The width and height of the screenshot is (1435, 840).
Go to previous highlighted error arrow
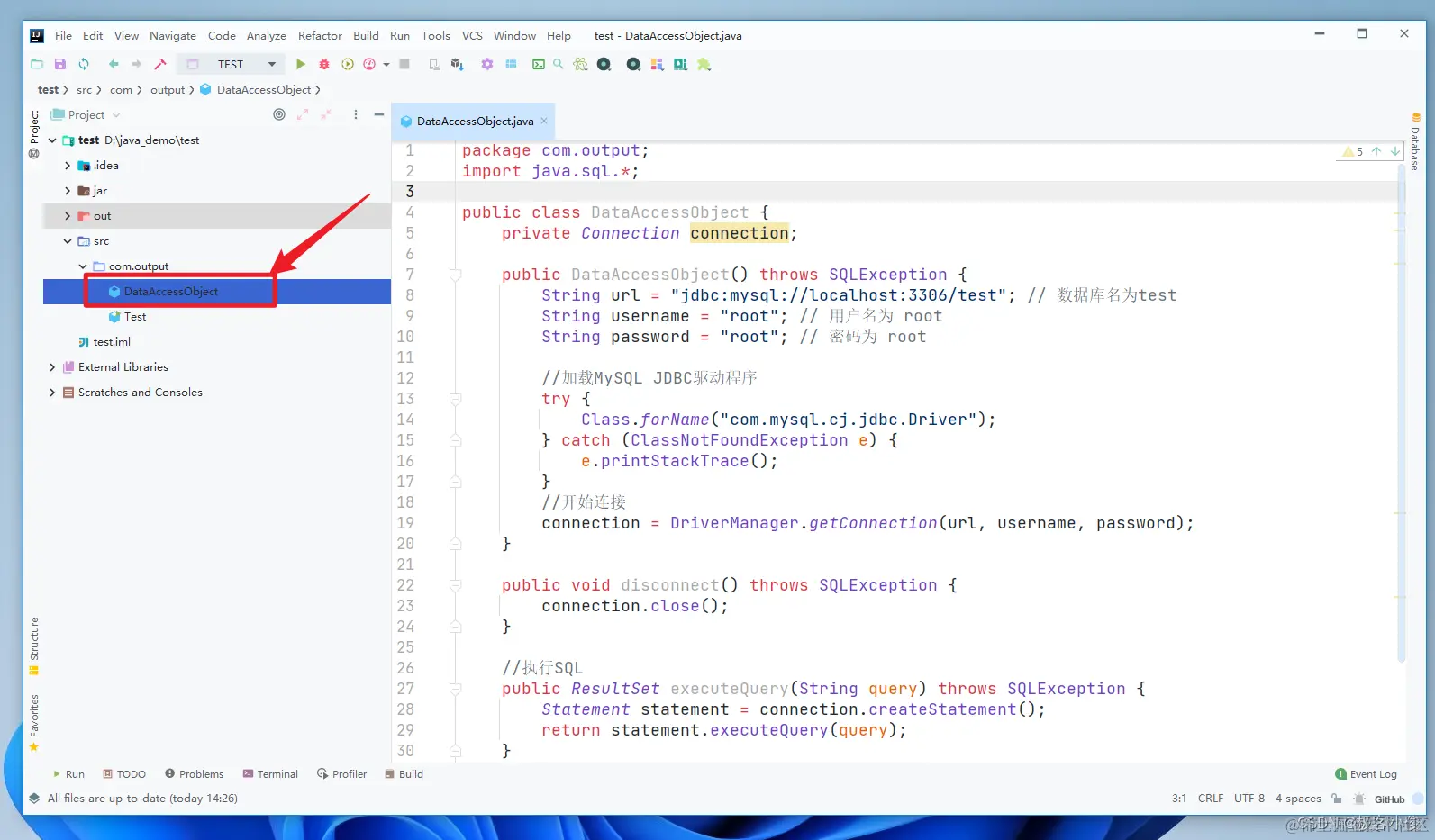1376,151
